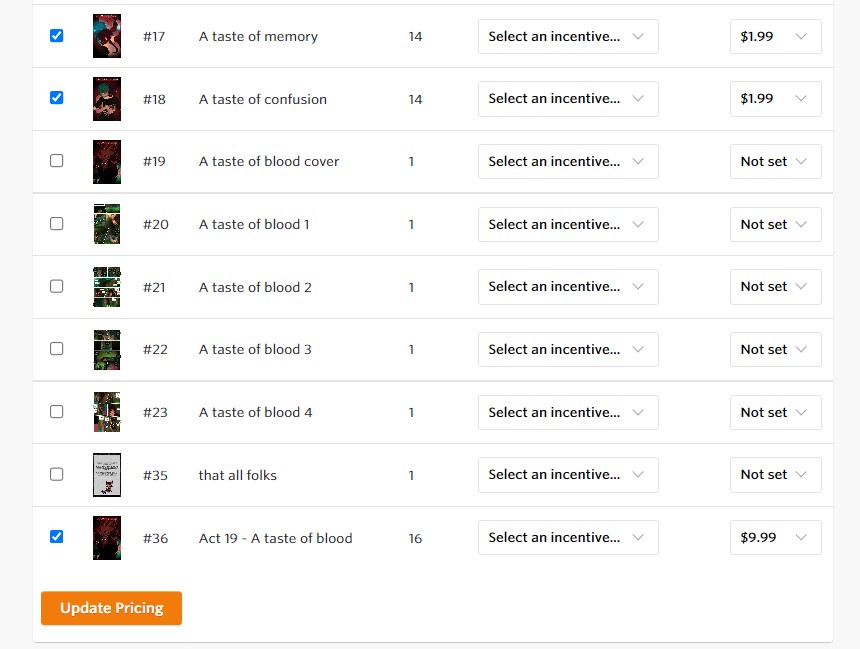Open incentive dropdown for Act 19 episode
The width and height of the screenshot is (860, 649).
tap(568, 538)
